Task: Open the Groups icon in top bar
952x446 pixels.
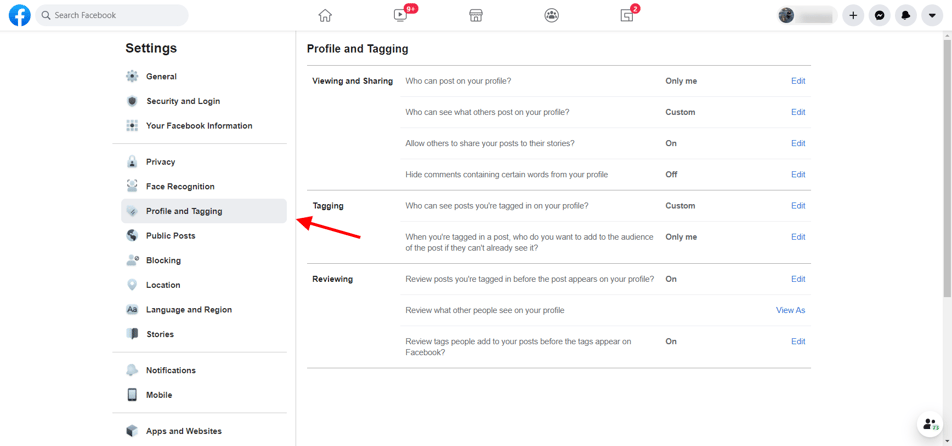Action: point(551,16)
